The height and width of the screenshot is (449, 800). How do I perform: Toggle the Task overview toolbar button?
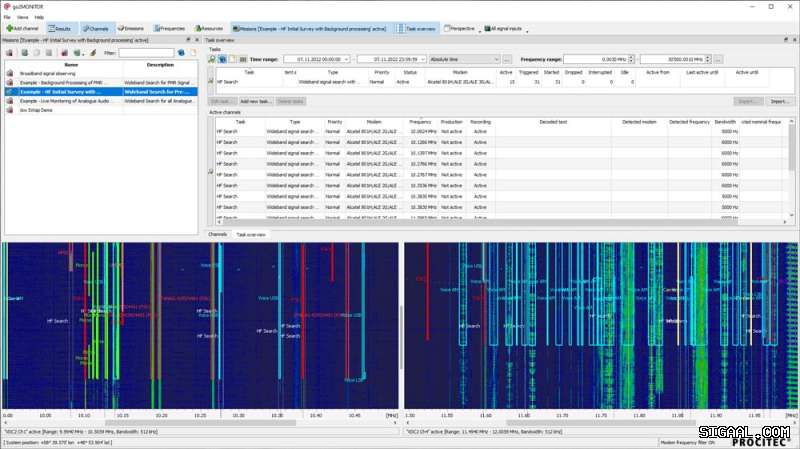[416, 29]
